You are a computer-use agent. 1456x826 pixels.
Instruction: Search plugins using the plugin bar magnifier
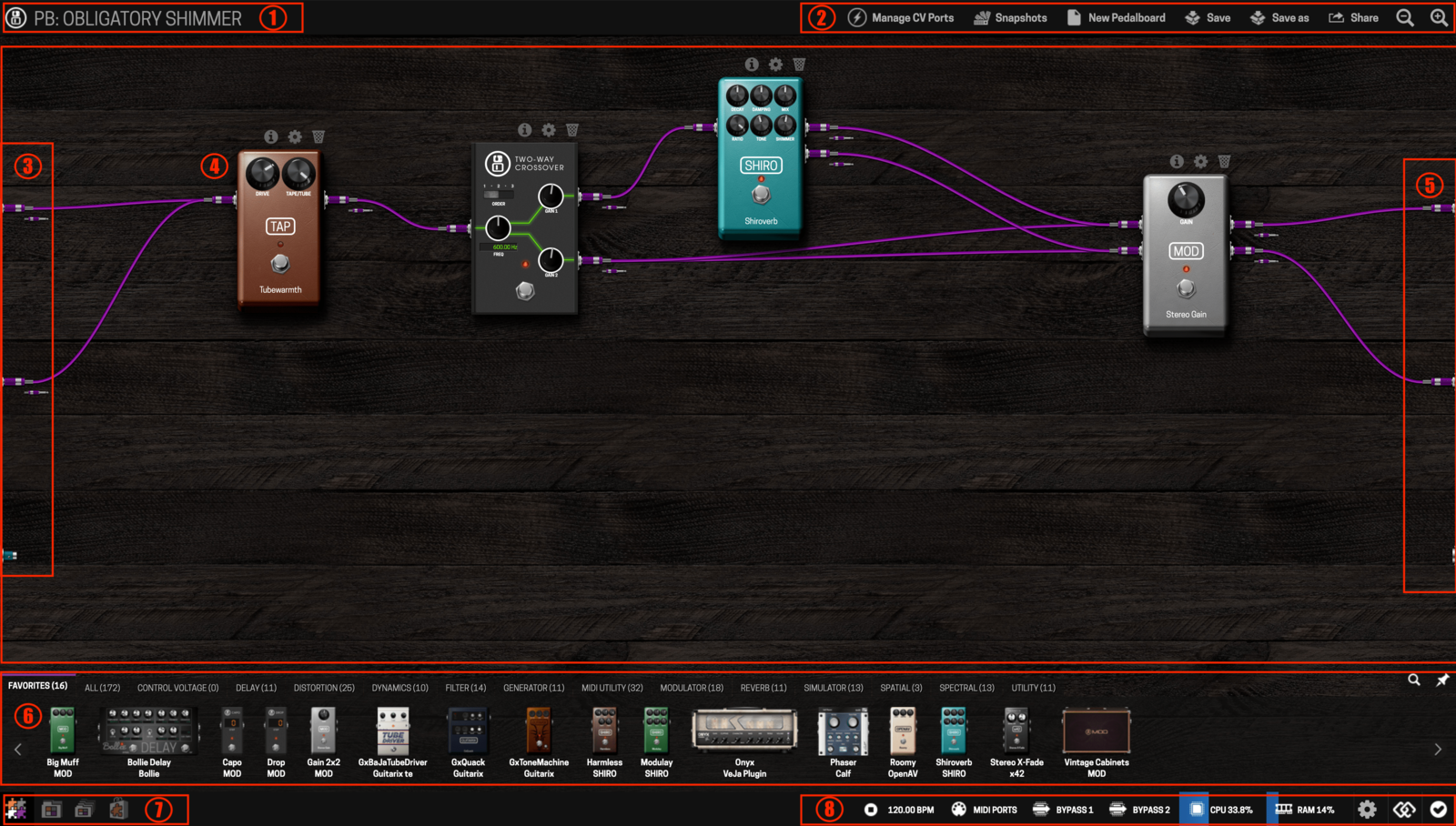(1414, 680)
